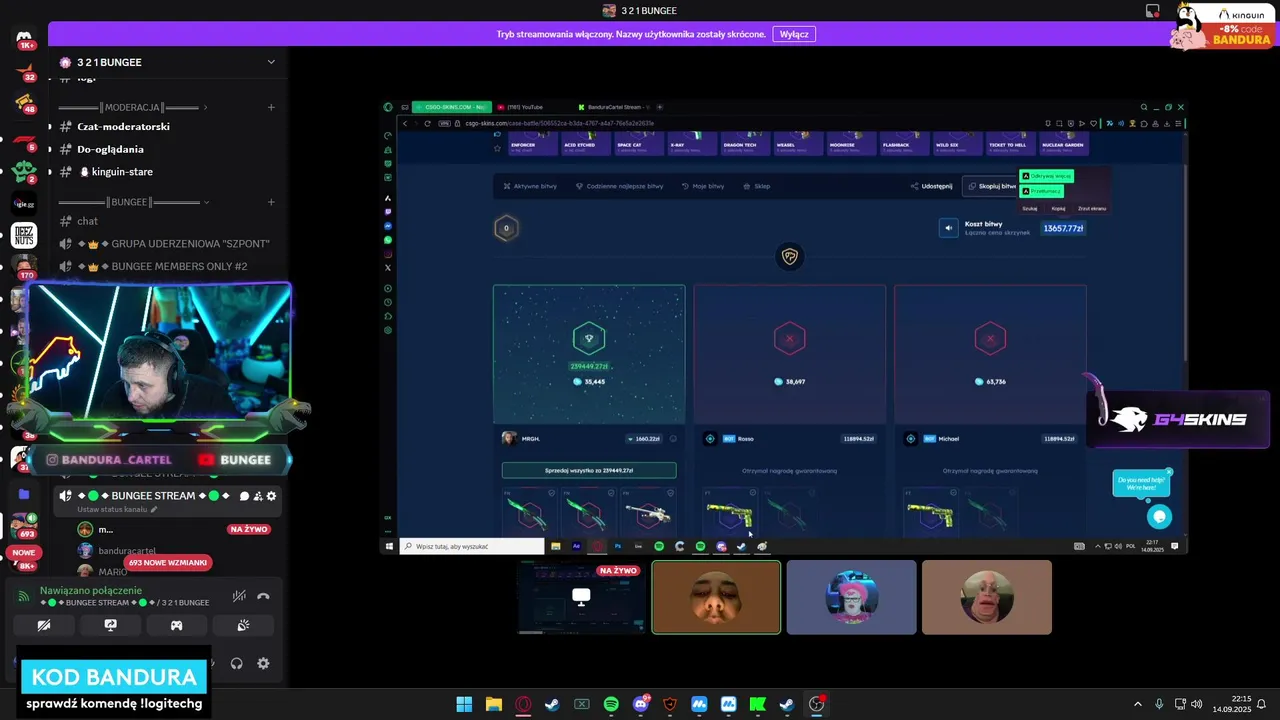1280x720 pixels.
Task: Select the highlighted speaker's video tile
Action: click(x=716, y=597)
